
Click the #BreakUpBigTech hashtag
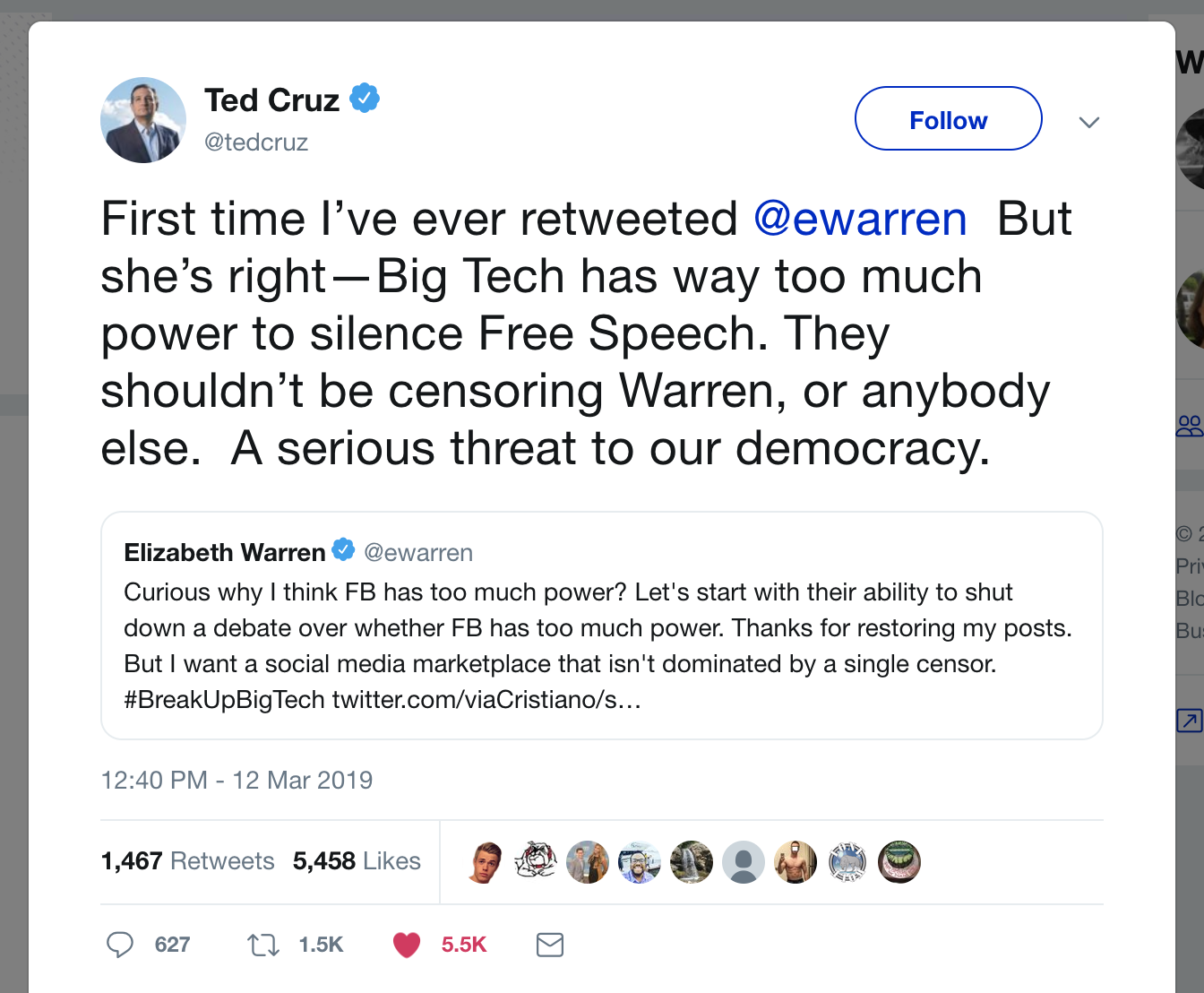click(222, 699)
